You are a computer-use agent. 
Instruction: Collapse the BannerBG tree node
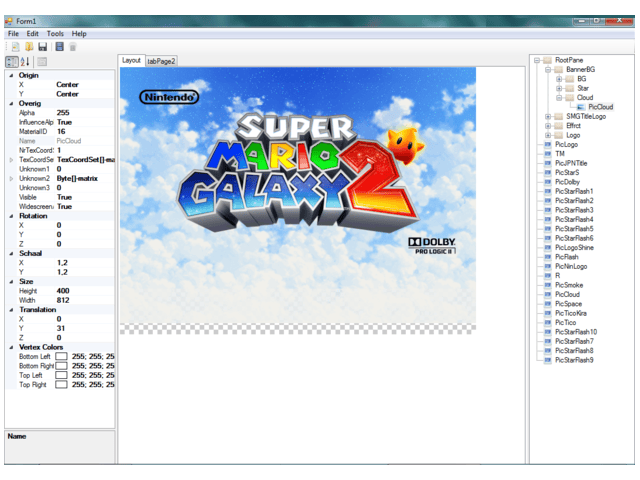pyautogui.click(x=548, y=69)
